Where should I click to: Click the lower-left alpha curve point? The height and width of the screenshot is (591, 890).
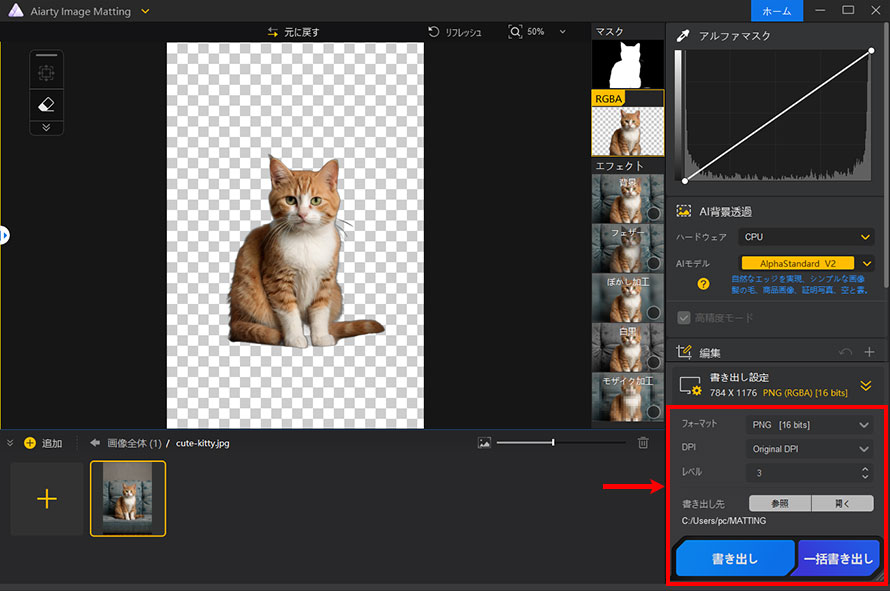(685, 181)
